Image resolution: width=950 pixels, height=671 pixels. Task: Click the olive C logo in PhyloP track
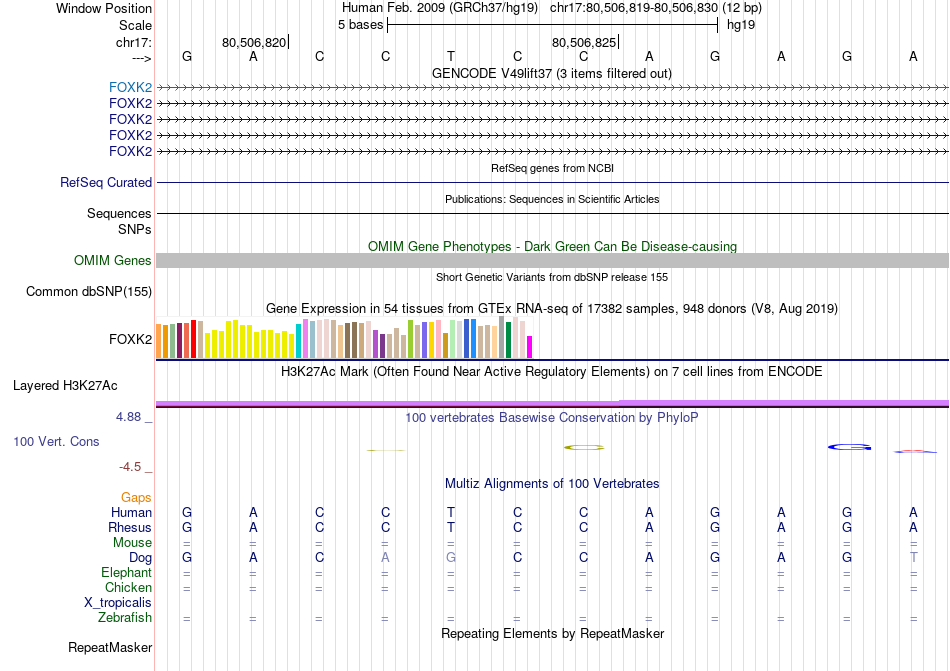pyautogui.click(x=584, y=448)
